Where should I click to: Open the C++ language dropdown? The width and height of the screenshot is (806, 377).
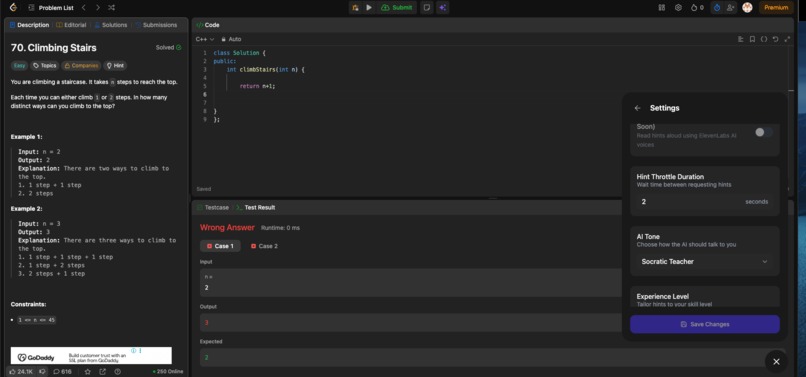coord(205,39)
